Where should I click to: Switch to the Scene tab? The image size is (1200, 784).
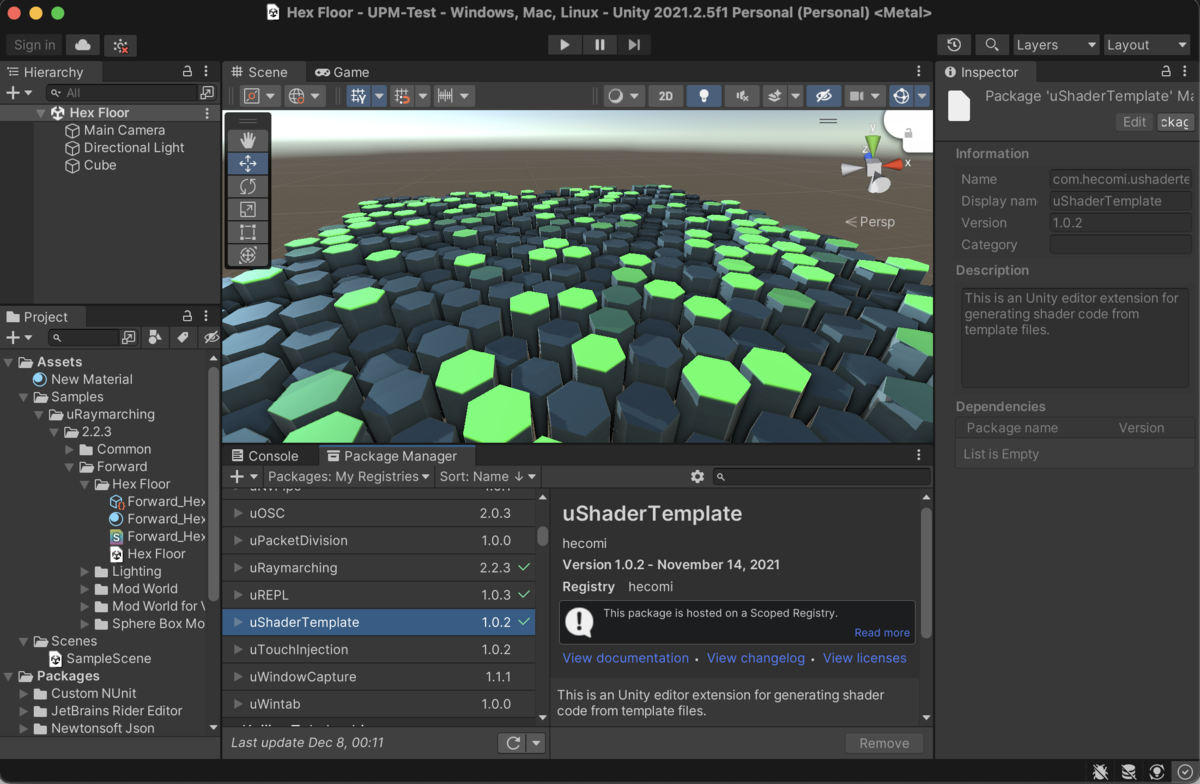coord(260,72)
